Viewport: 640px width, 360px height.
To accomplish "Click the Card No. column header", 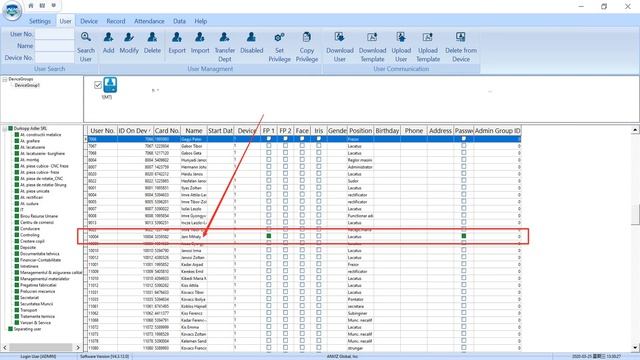I will tap(167, 131).
